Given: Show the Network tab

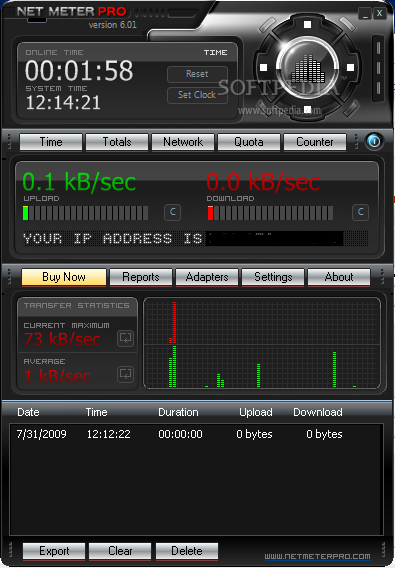Looking at the screenshot, I should (x=183, y=142).
